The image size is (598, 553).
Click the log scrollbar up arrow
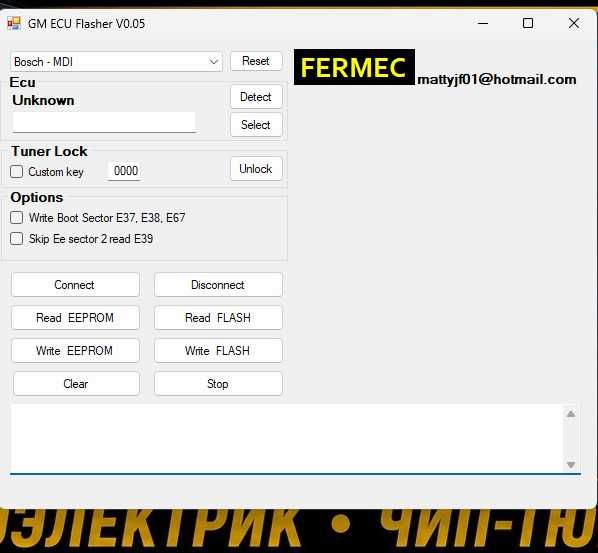click(571, 414)
